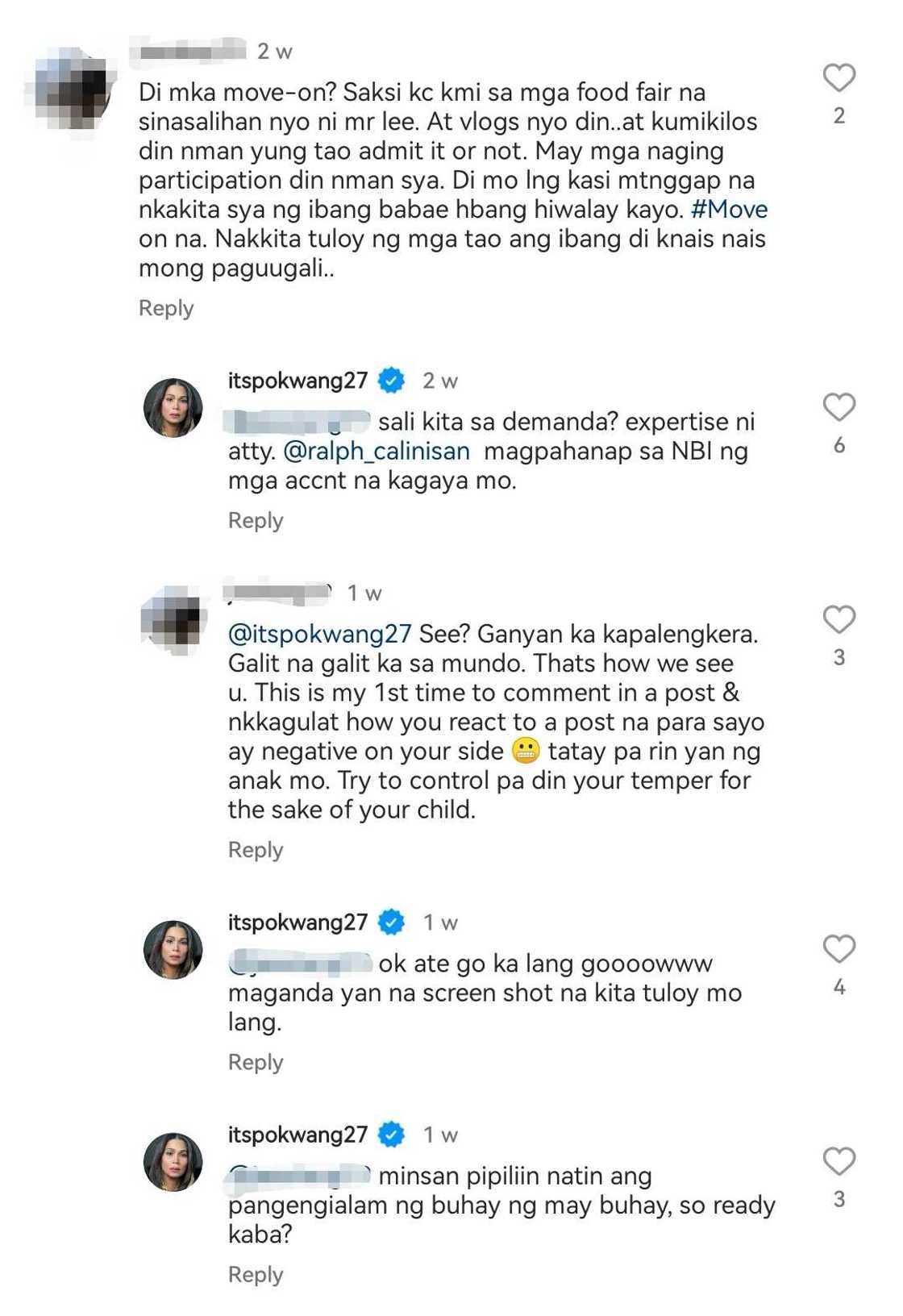
Task: Reply to the 'kapalengkera' comment
Action: [256, 849]
